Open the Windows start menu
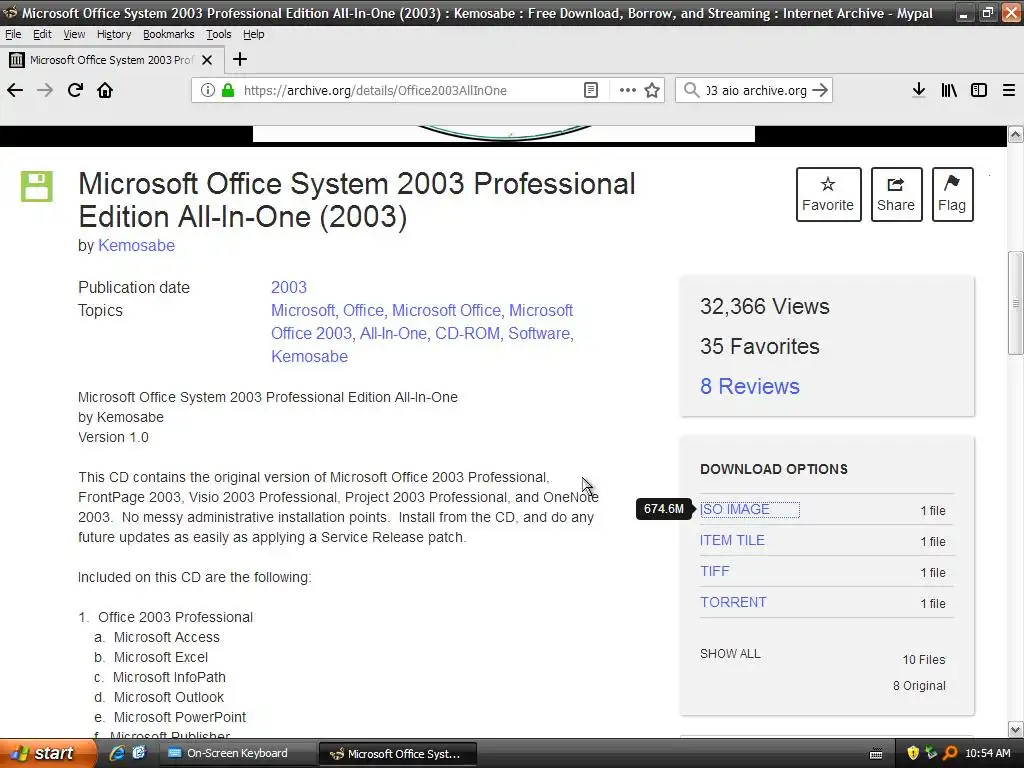This screenshot has width=1024, height=768. click(47, 753)
